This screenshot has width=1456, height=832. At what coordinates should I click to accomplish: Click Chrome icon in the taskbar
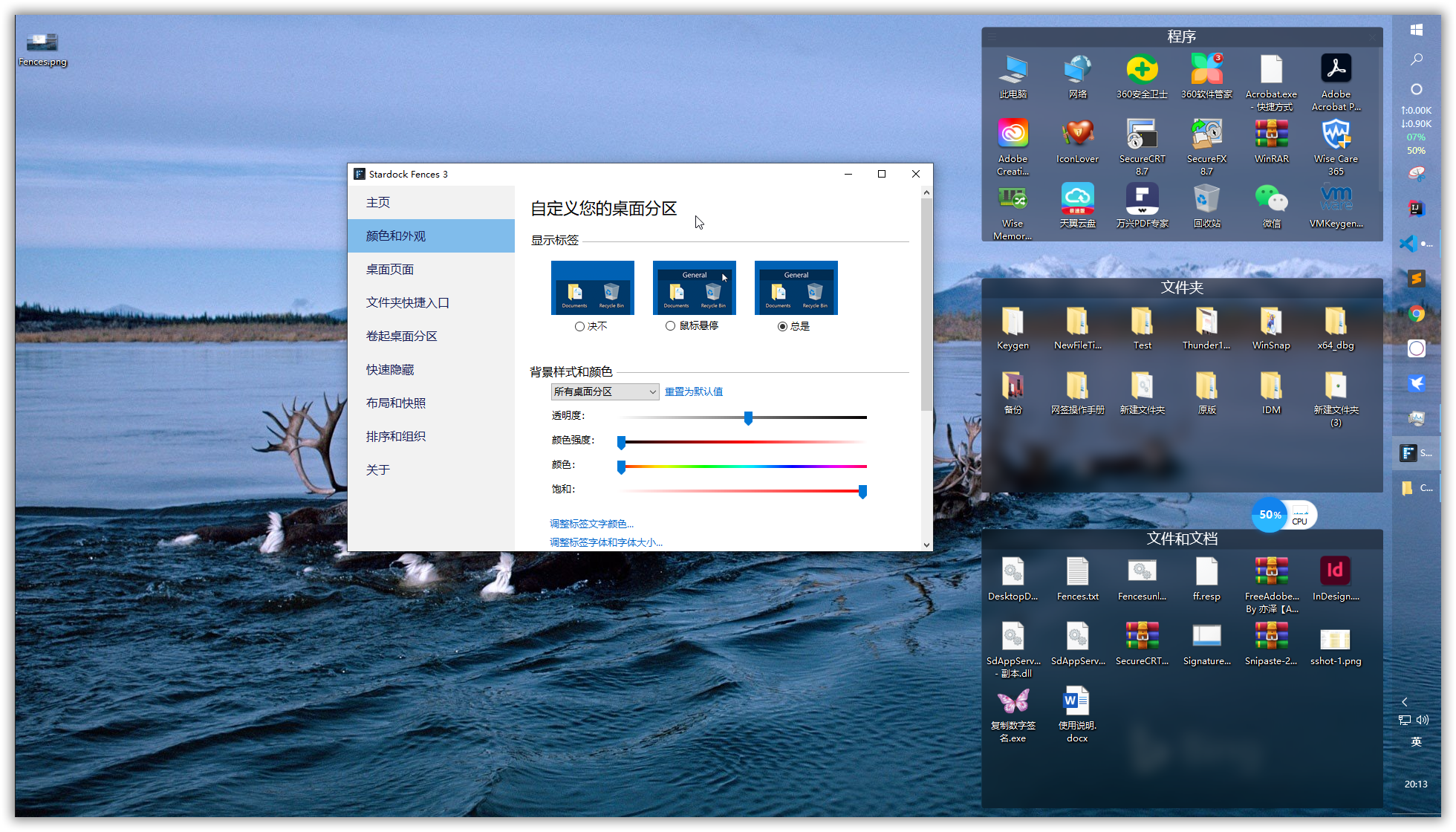(x=1416, y=313)
